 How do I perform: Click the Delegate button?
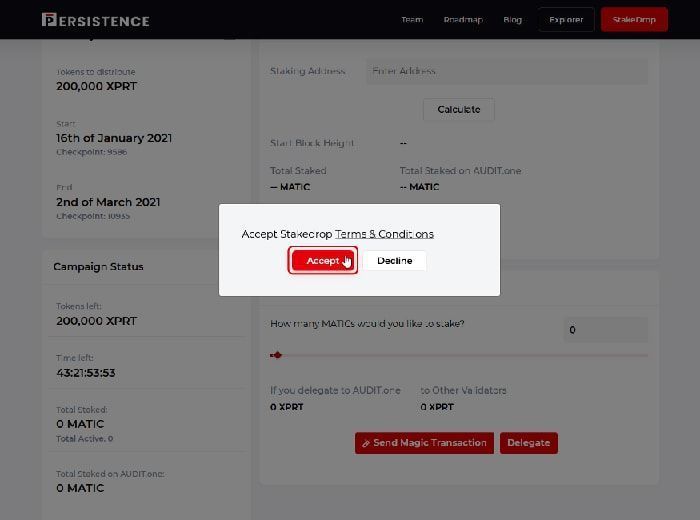pyautogui.click(x=529, y=443)
